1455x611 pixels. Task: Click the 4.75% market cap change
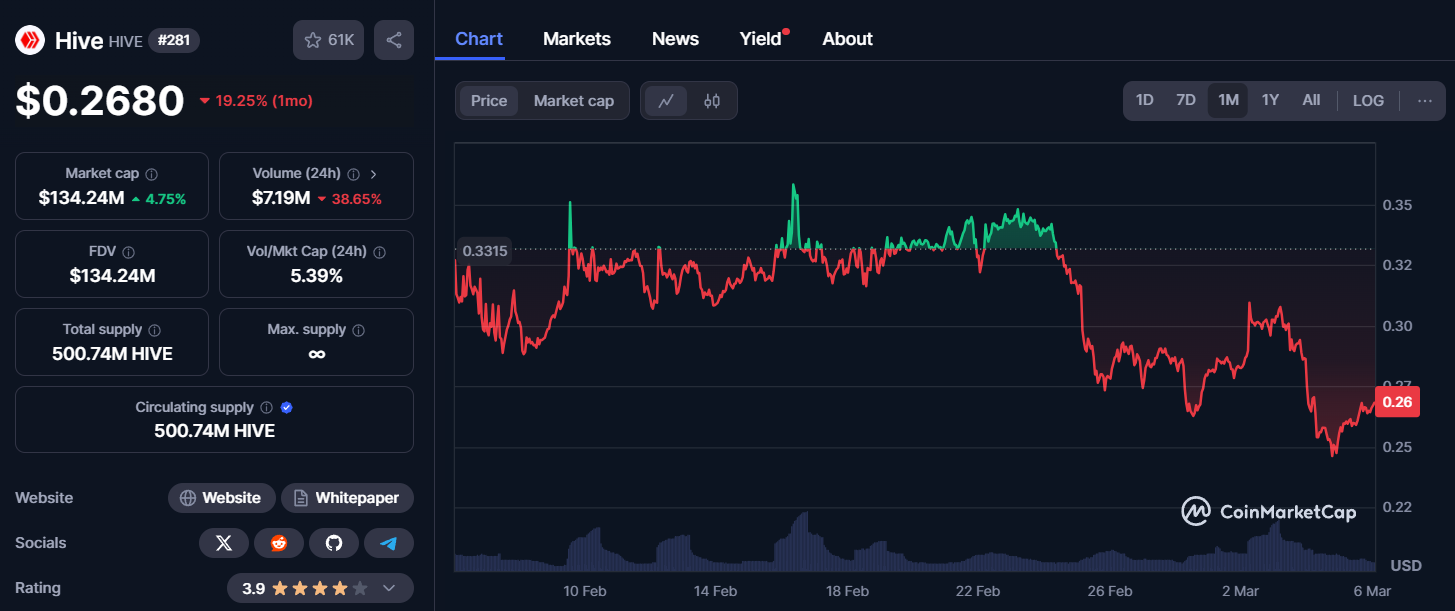(x=159, y=199)
